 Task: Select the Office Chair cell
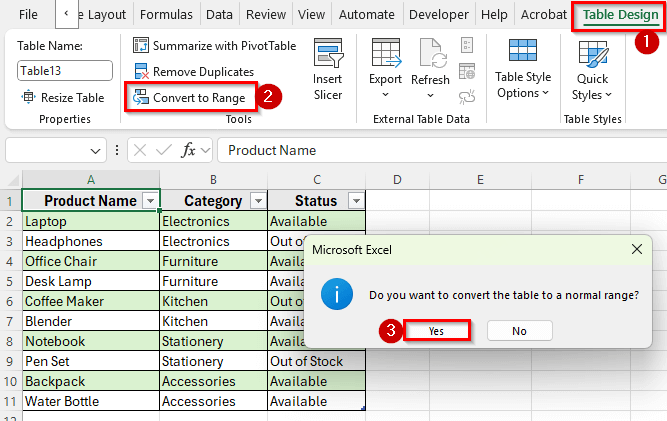click(91, 261)
